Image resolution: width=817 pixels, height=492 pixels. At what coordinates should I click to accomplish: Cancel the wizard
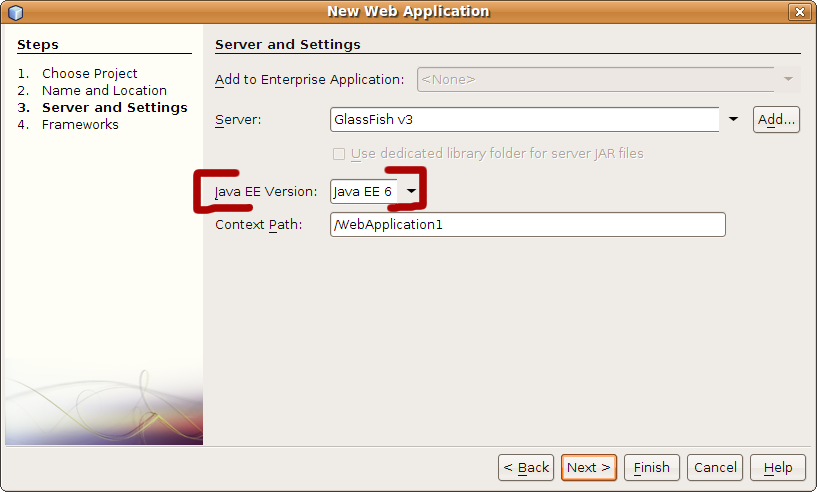715,468
